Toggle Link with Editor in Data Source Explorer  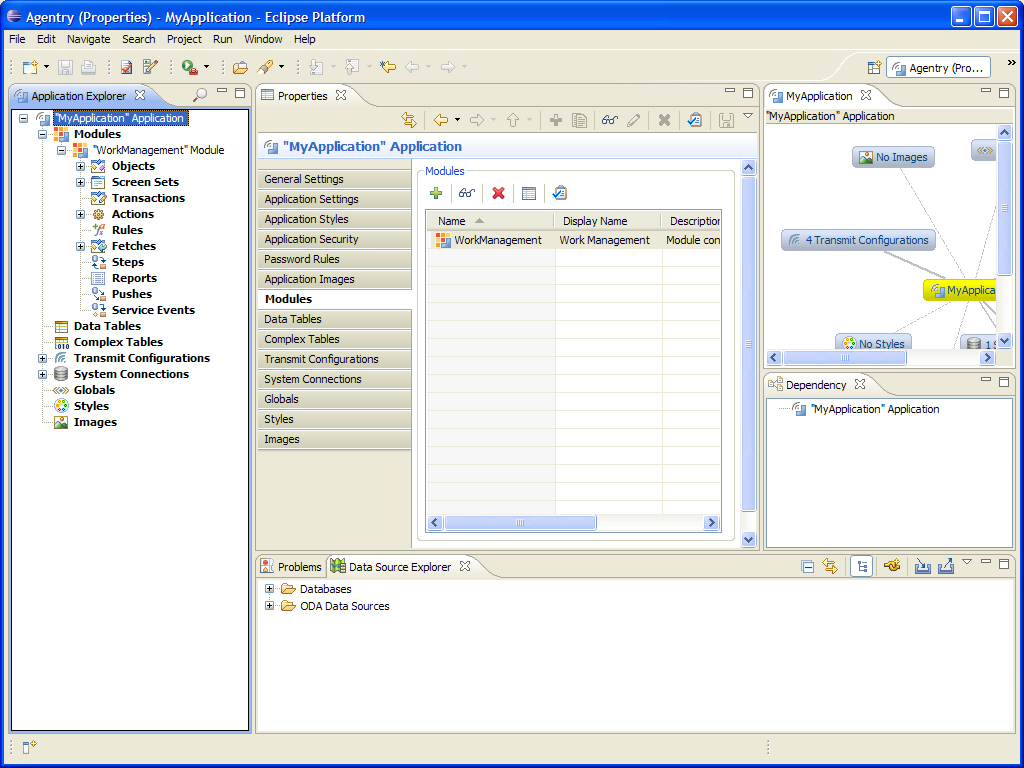tap(830, 567)
